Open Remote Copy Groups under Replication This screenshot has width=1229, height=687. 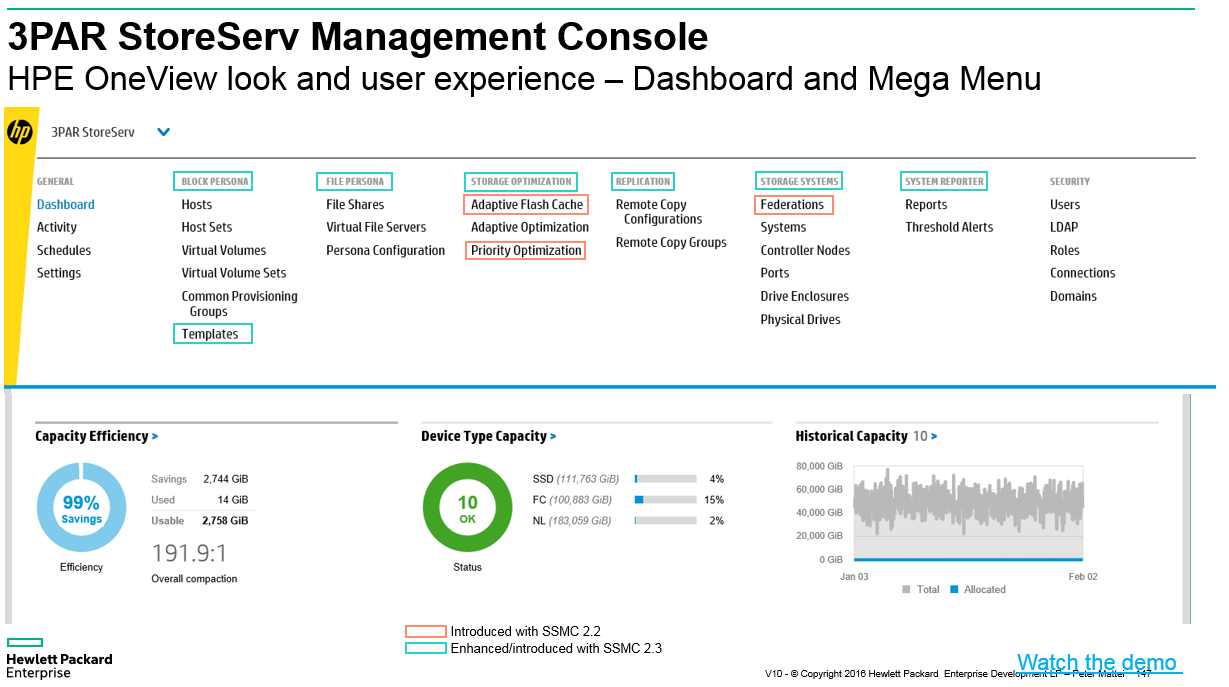(671, 243)
